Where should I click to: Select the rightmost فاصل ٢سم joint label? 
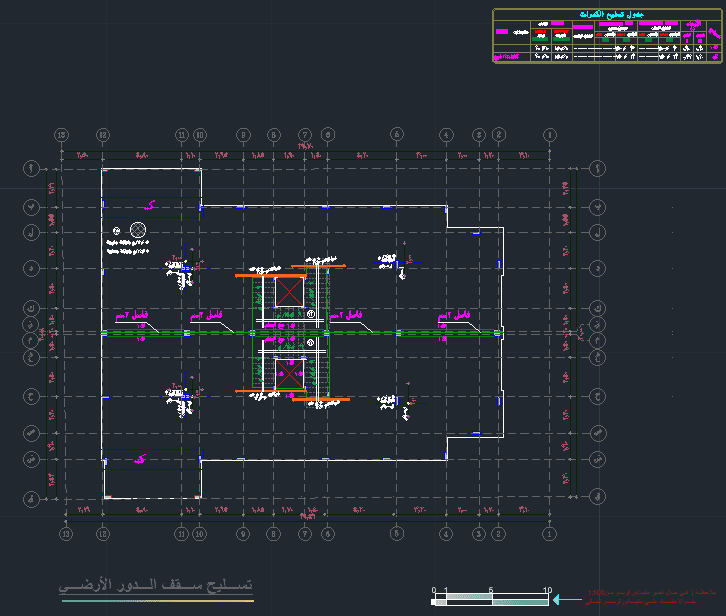[454, 316]
